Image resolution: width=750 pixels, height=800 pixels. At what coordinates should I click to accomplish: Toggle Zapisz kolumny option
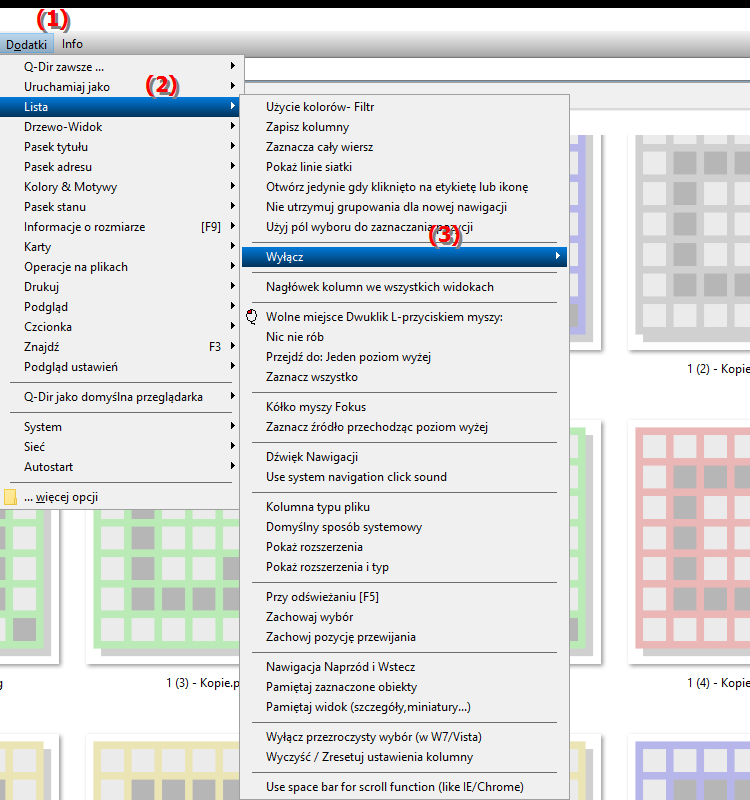405,127
